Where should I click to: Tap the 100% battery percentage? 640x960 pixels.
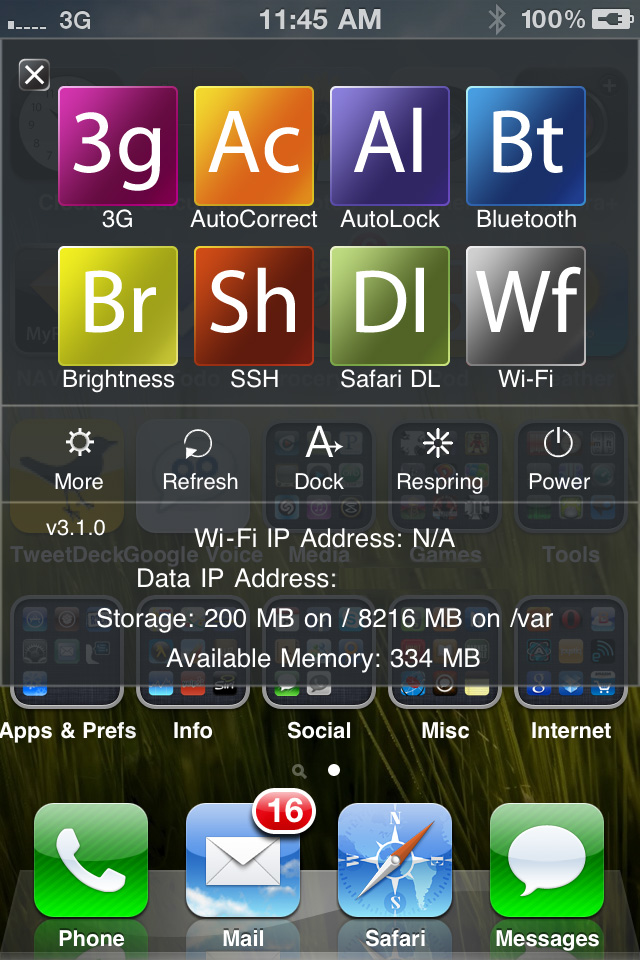(x=553, y=20)
